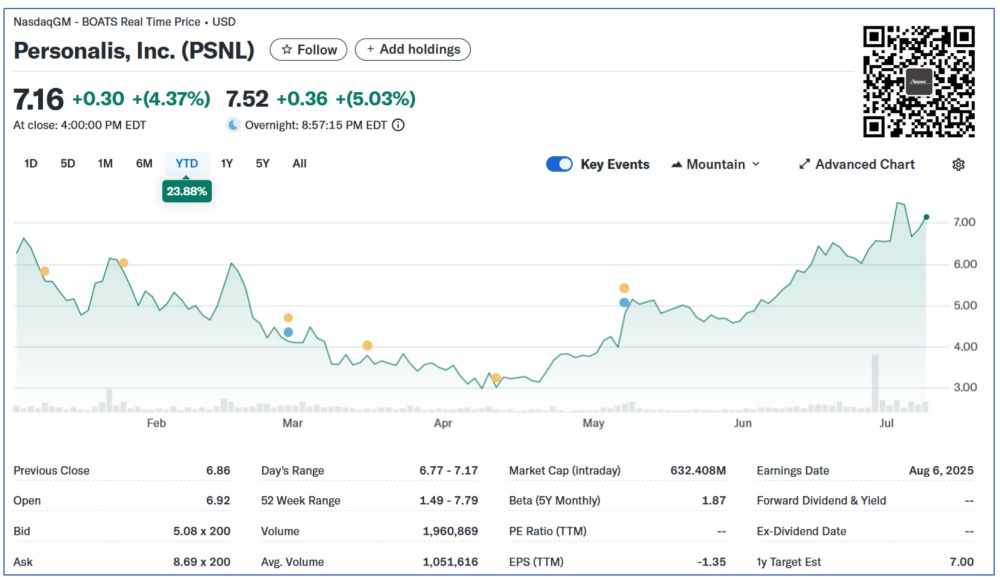This screenshot has height=577, width=1000.
Task: Click the Earnings Date value Aug 6, 2025
Action: [941, 471]
